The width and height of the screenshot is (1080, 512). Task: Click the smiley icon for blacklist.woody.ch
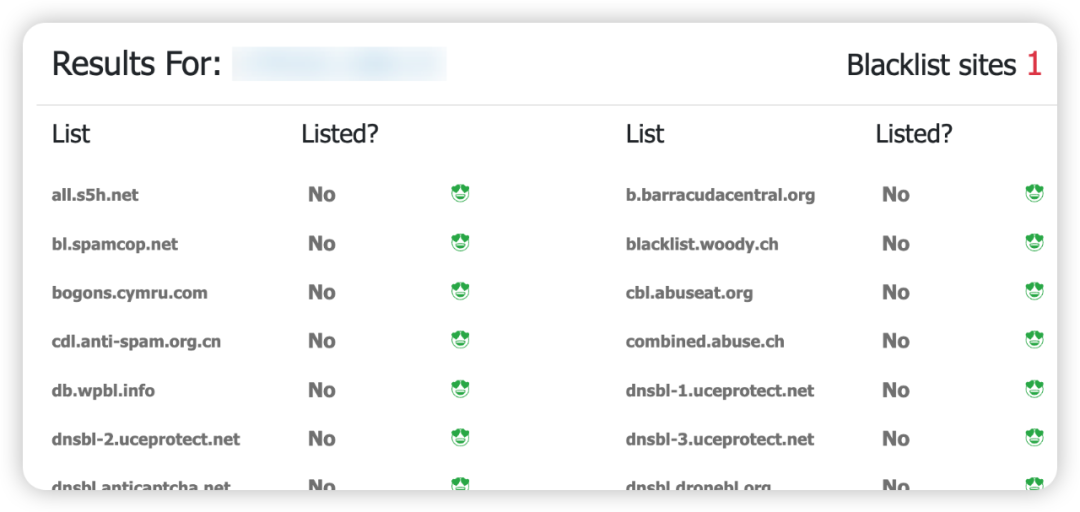1035,243
